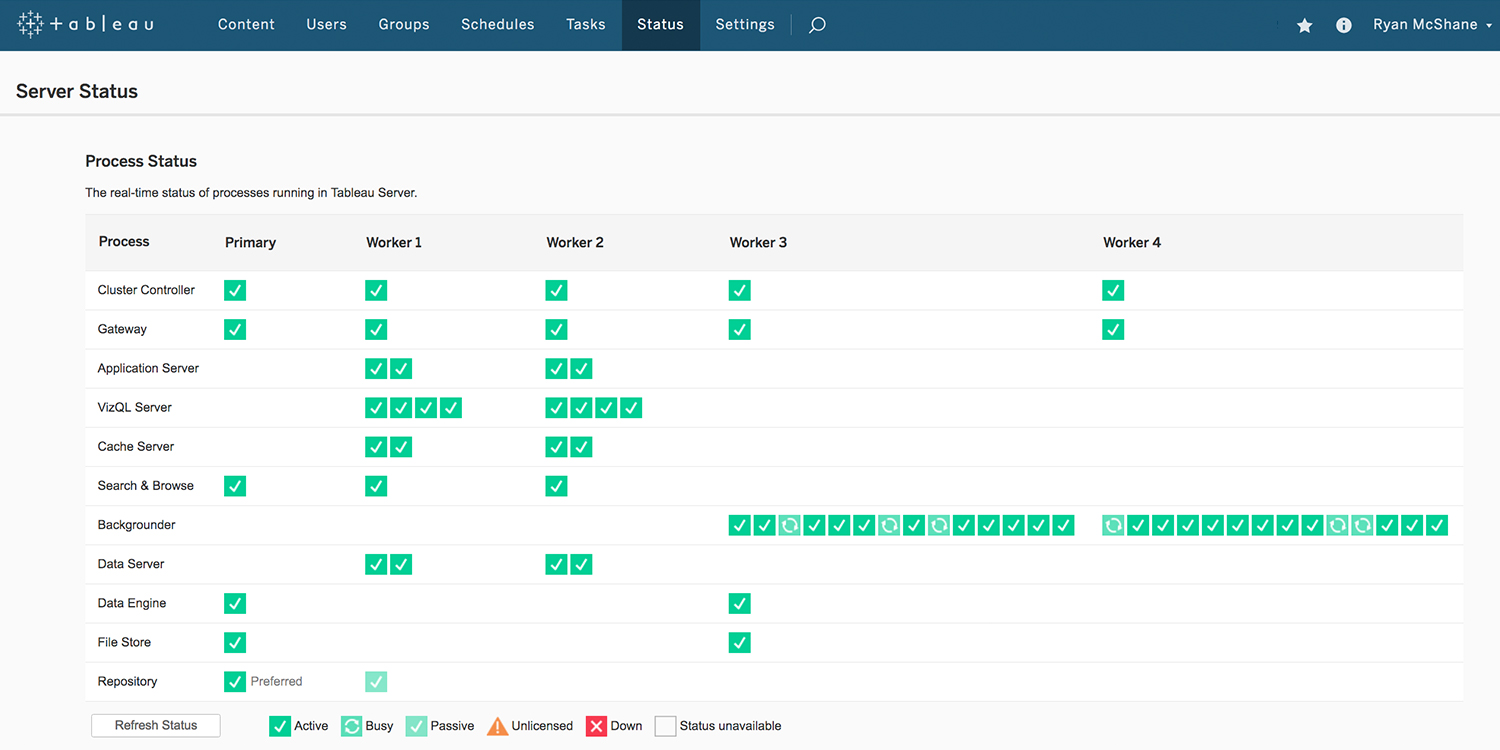
Task: Click the Tableau logo
Action: pos(85,24)
